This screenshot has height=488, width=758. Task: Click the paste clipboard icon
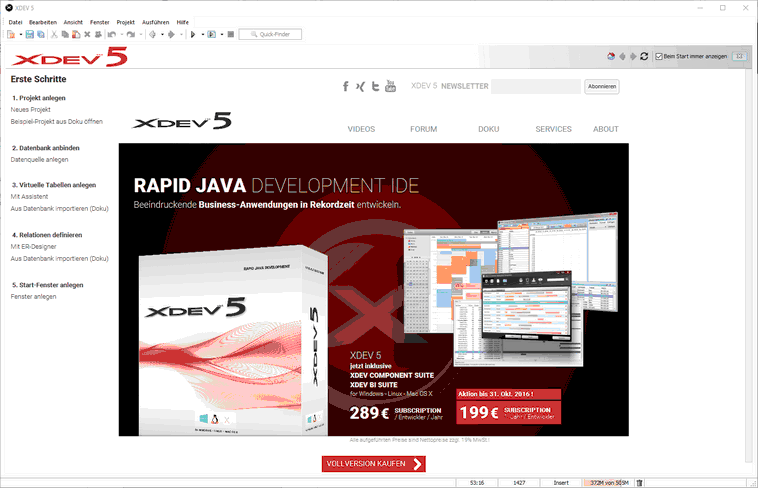pyautogui.click(x=76, y=34)
